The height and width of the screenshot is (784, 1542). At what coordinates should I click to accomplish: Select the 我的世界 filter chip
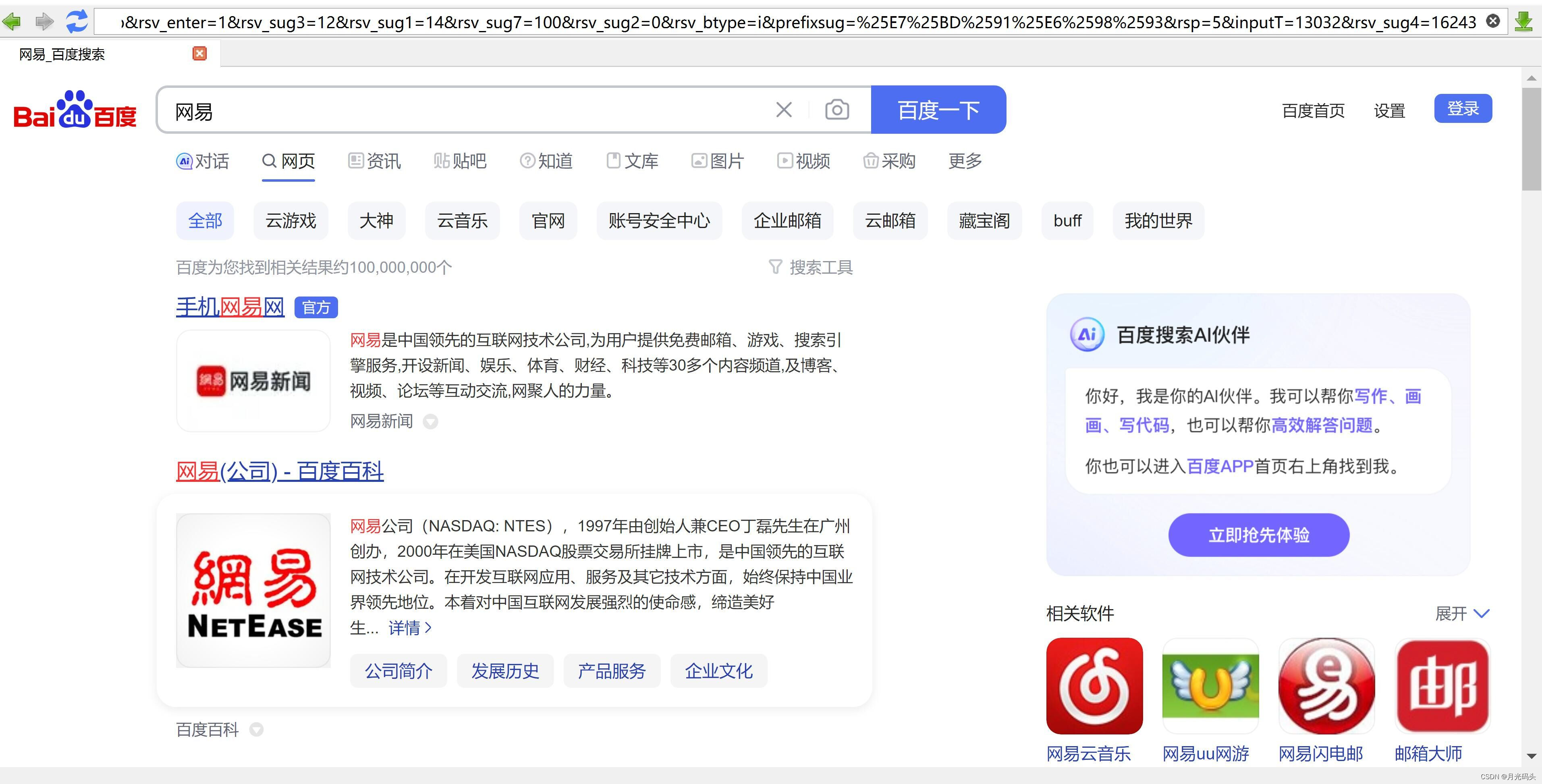[x=1158, y=221]
